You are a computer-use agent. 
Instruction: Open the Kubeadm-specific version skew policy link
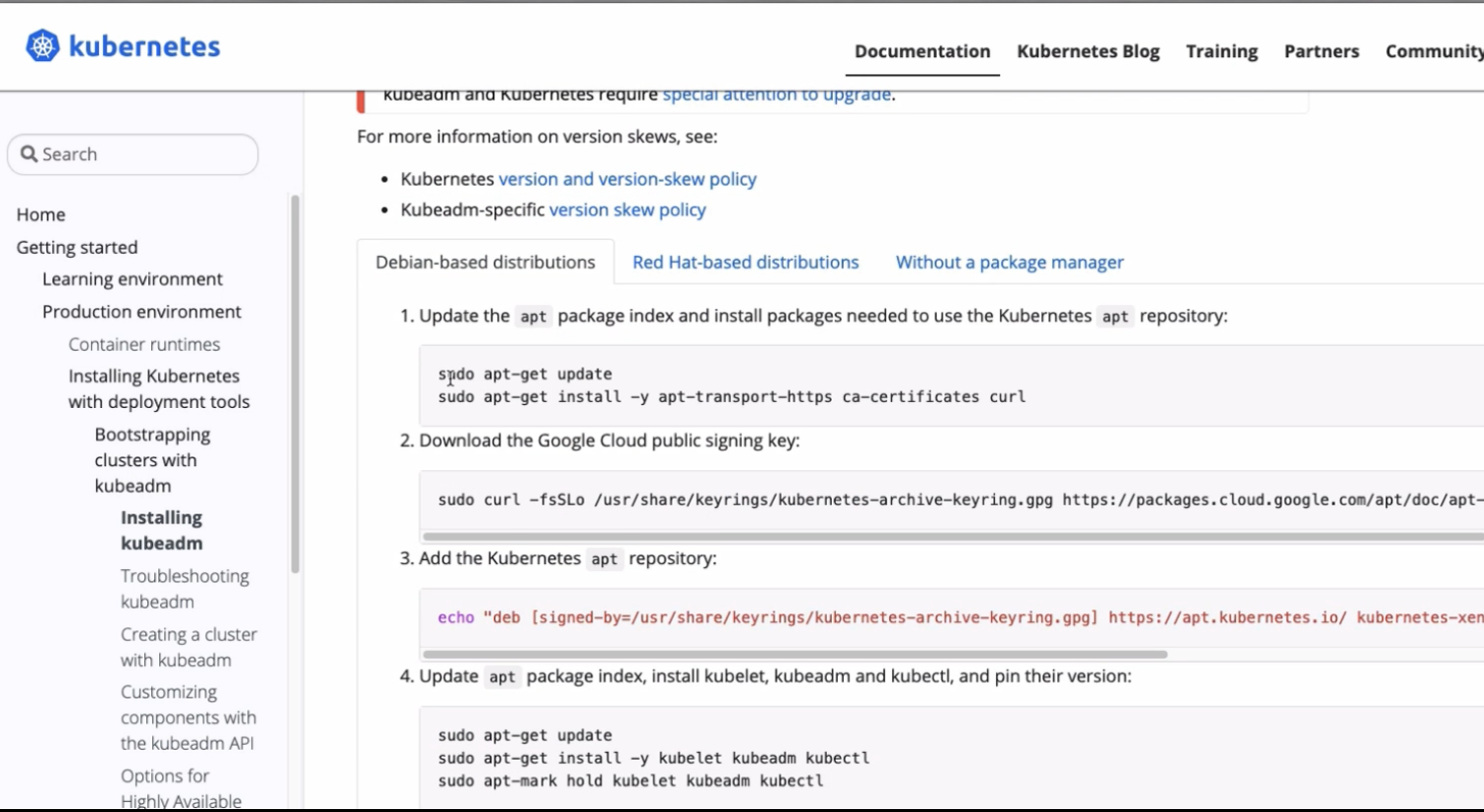pos(627,209)
